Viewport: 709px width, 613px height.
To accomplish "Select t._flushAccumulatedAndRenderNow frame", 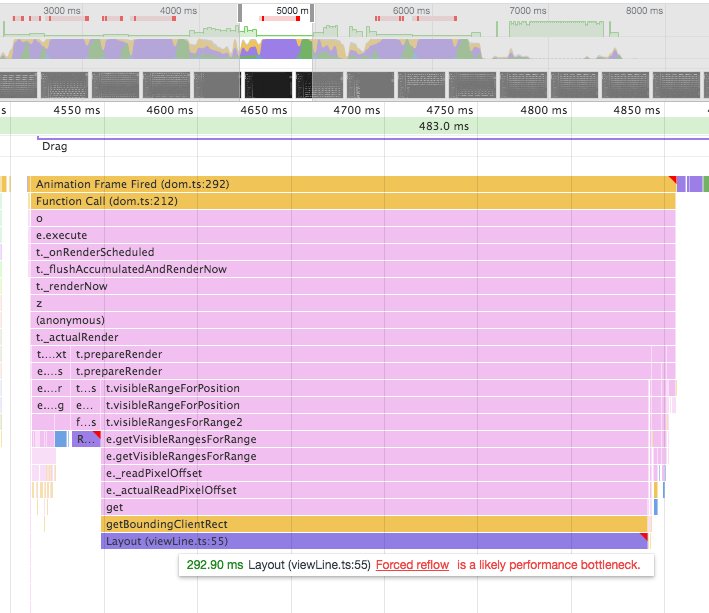I will point(353,269).
